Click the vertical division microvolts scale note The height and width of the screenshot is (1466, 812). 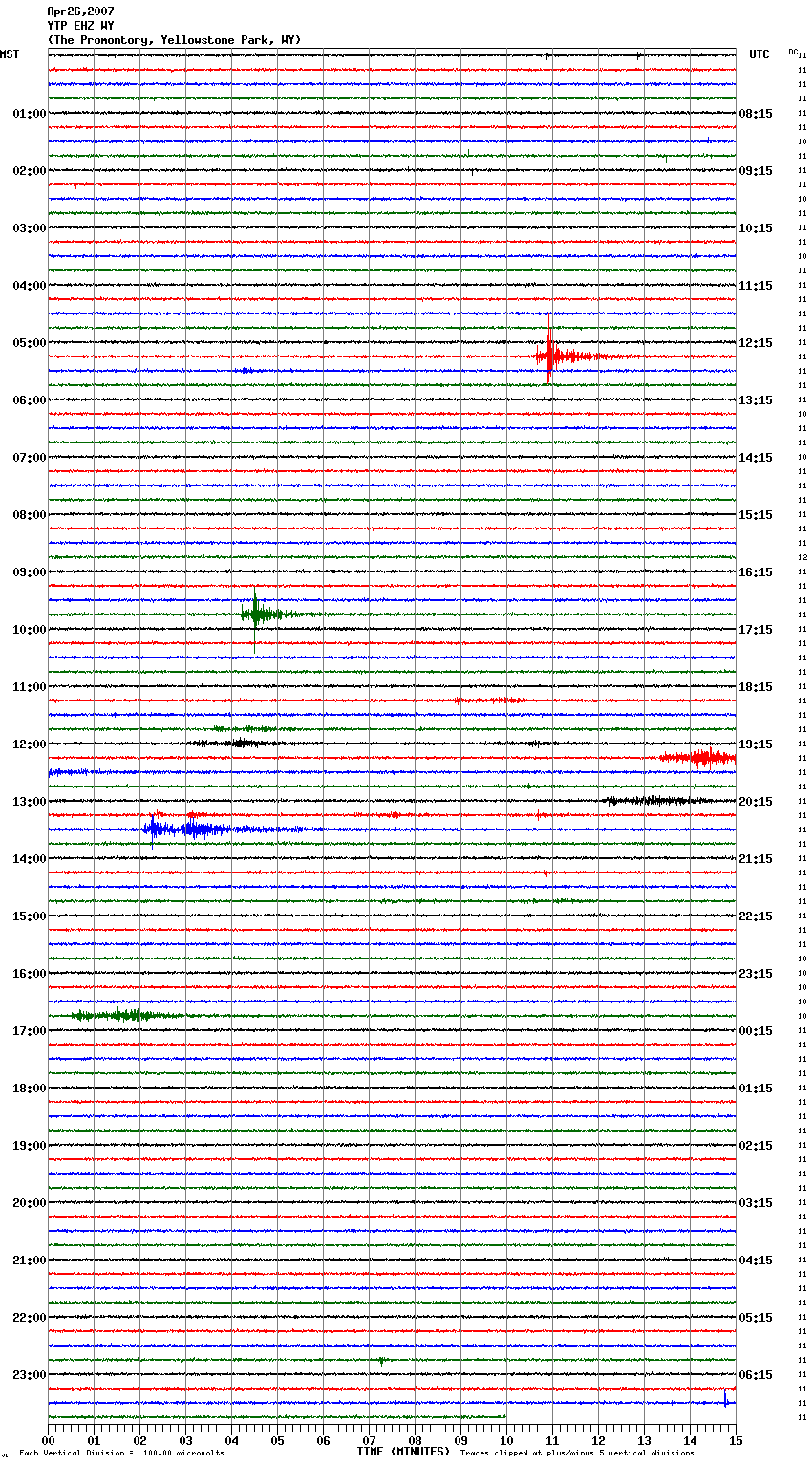(x=121, y=1454)
